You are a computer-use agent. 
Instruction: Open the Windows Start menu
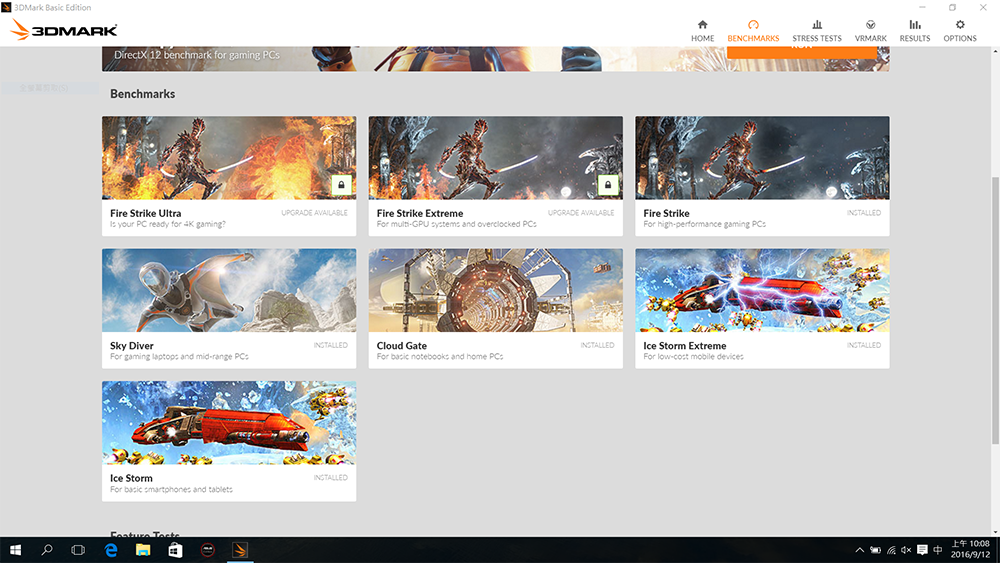pos(16,550)
